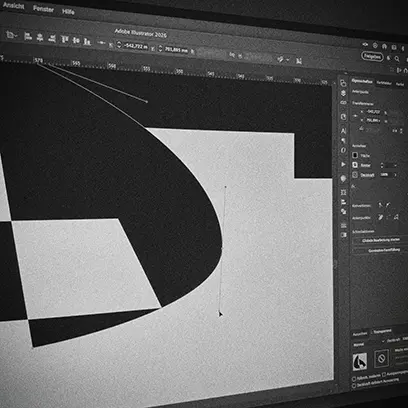Click the Fläche fill color swatch
The image size is (408, 408).
click(355, 155)
